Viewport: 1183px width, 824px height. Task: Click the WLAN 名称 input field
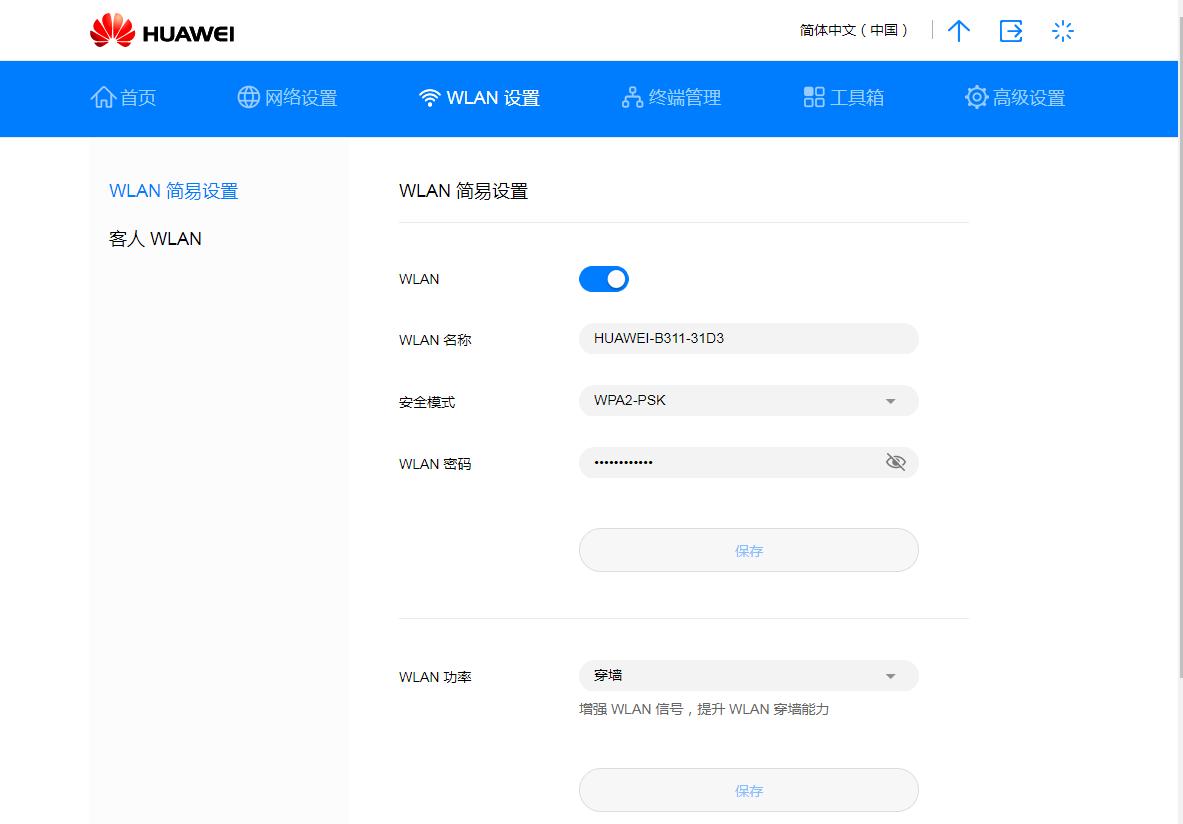[x=748, y=339]
